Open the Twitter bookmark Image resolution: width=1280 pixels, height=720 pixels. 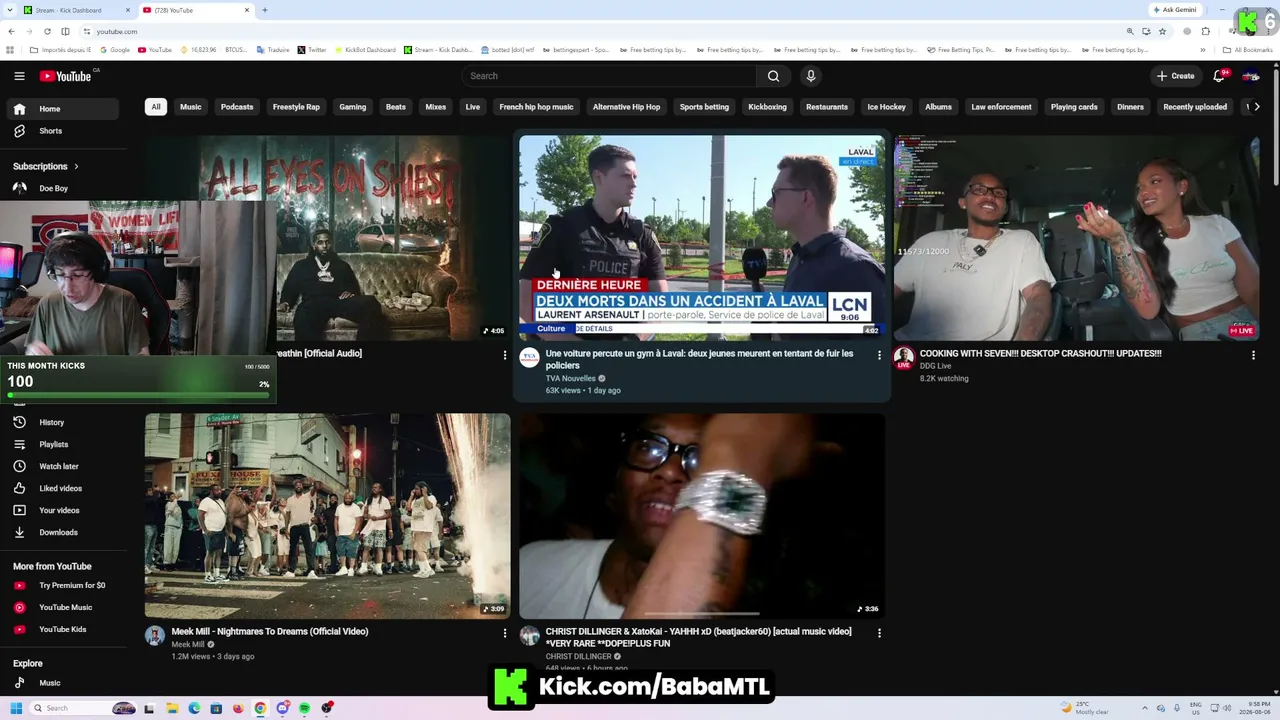313,50
